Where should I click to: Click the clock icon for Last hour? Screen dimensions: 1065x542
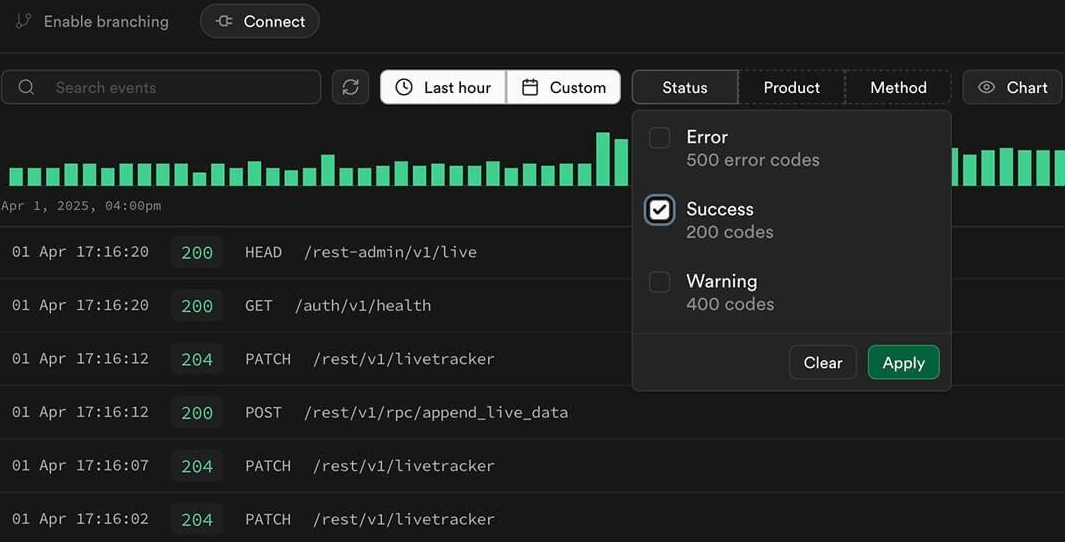click(404, 87)
